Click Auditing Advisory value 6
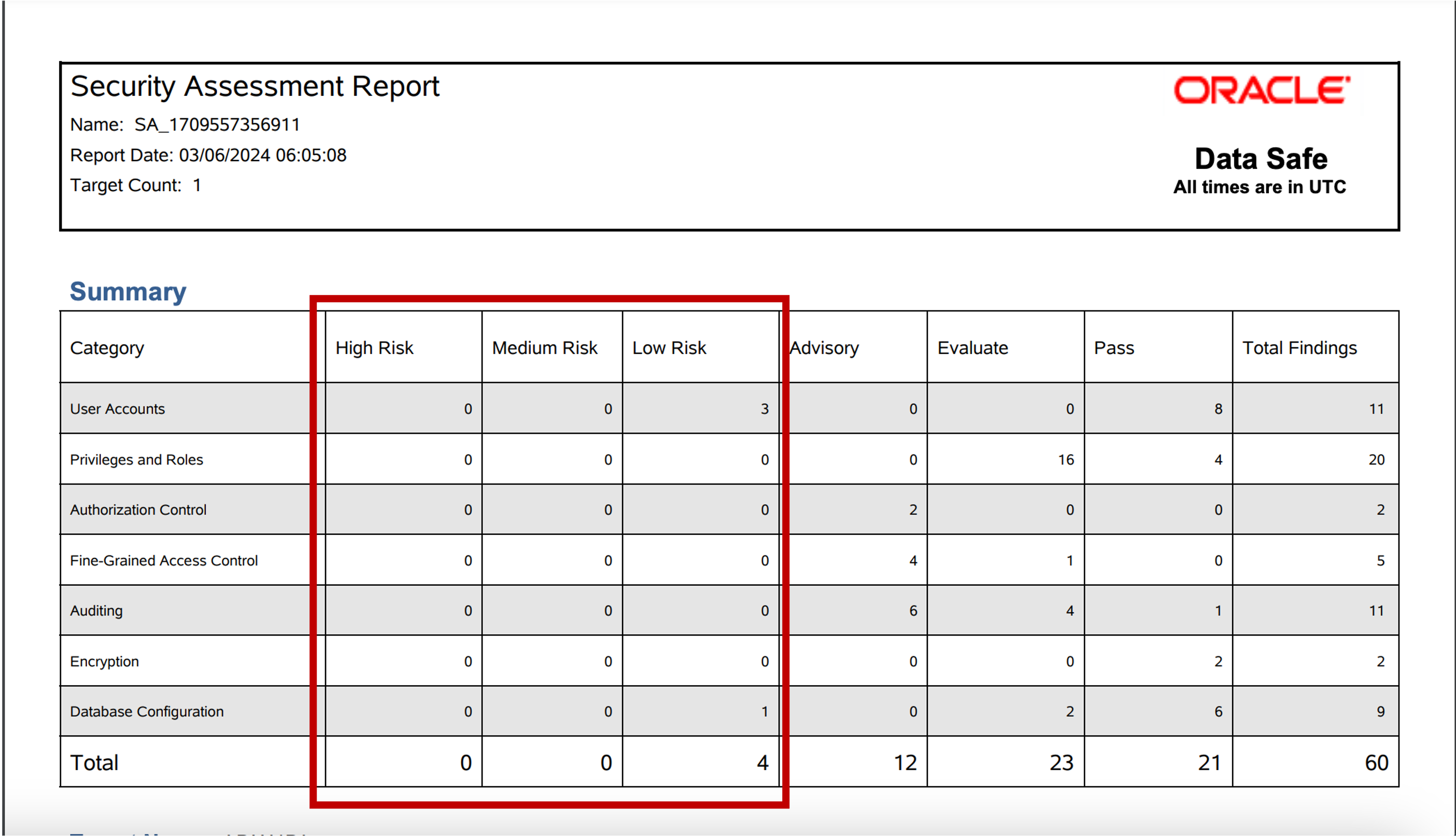Screen dimensions: 1456x836 pos(913,611)
